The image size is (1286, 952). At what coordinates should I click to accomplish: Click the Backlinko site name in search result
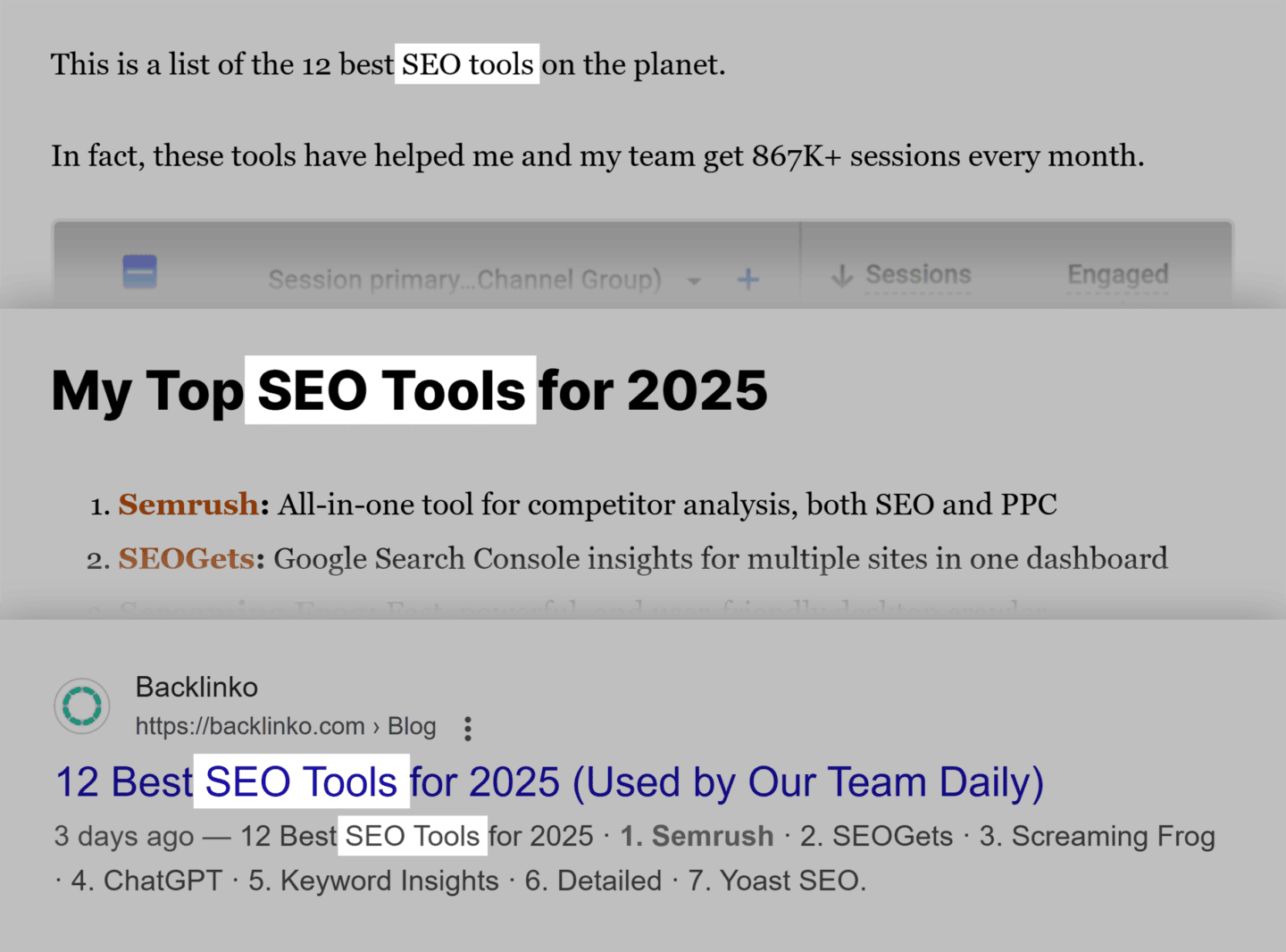tap(196, 687)
